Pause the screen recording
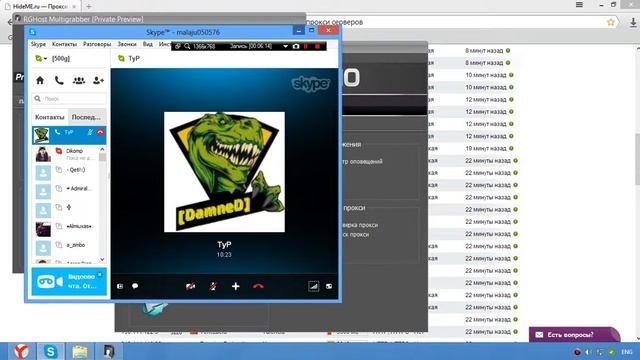This screenshot has height=360, width=640. click(306, 47)
